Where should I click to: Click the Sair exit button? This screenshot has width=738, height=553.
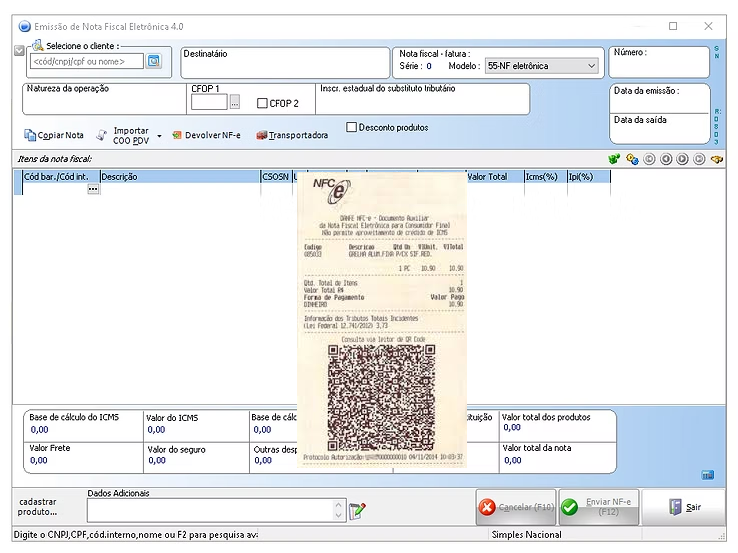coord(684,507)
